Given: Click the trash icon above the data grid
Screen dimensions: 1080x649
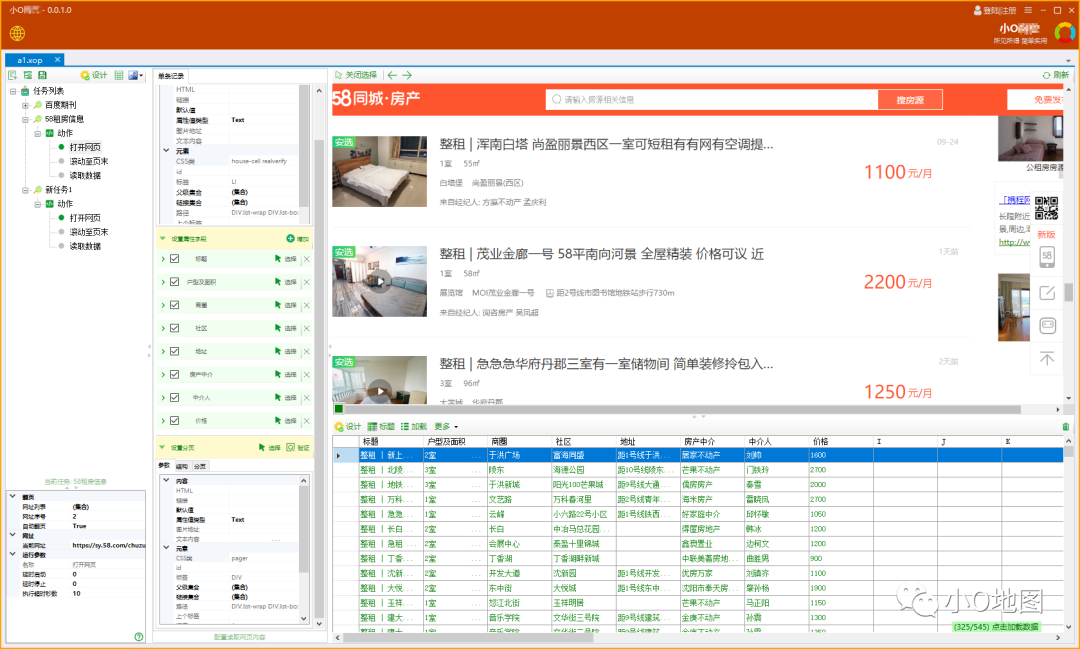Looking at the screenshot, I should 1066,426.
